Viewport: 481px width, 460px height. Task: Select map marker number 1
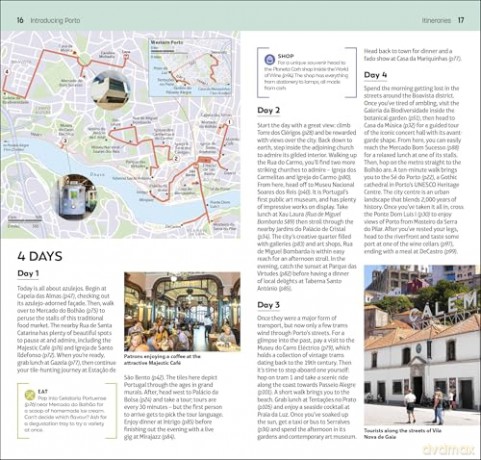pyautogui.click(x=229, y=123)
